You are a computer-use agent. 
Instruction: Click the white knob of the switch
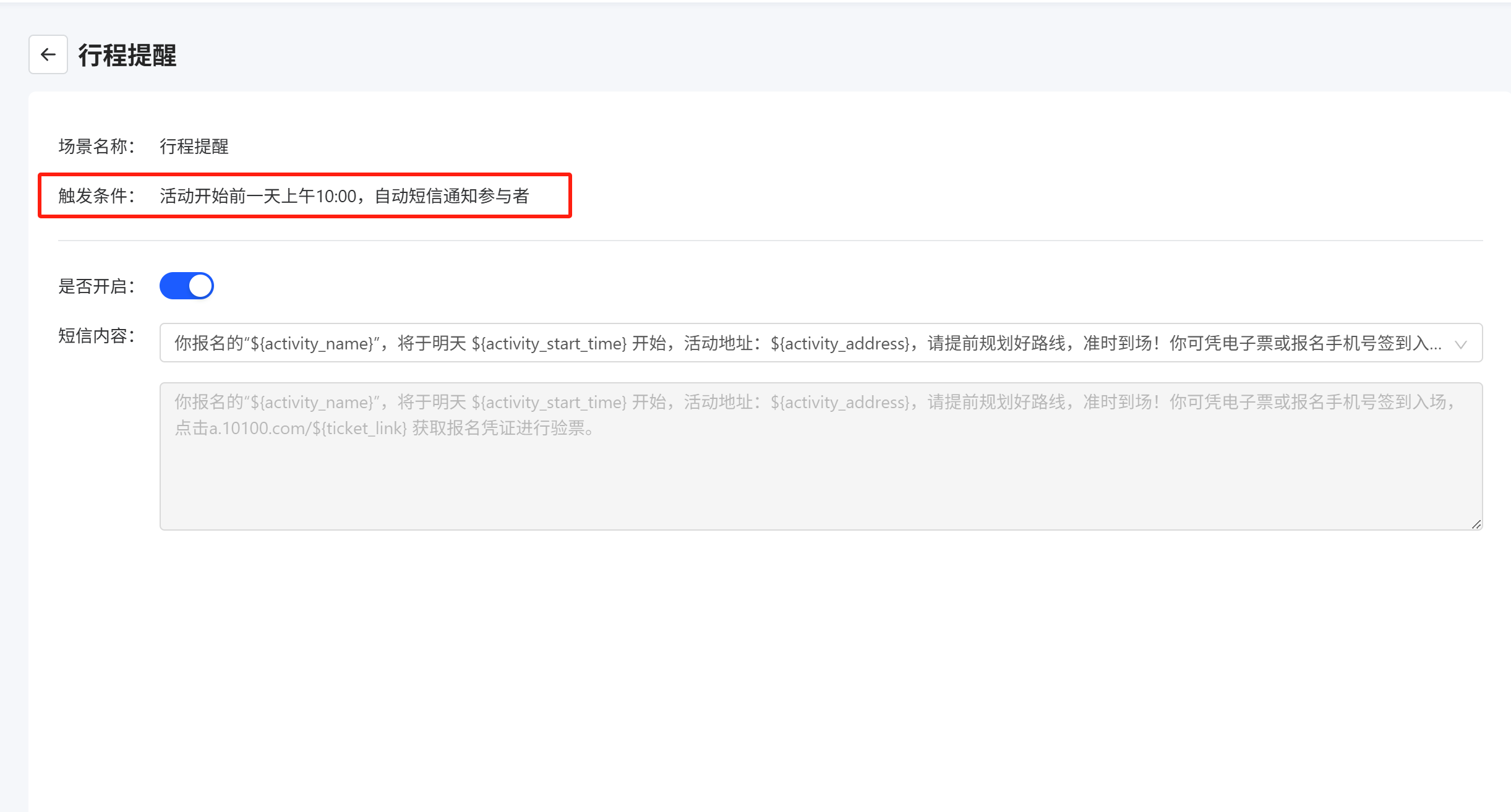click(200, 286)
